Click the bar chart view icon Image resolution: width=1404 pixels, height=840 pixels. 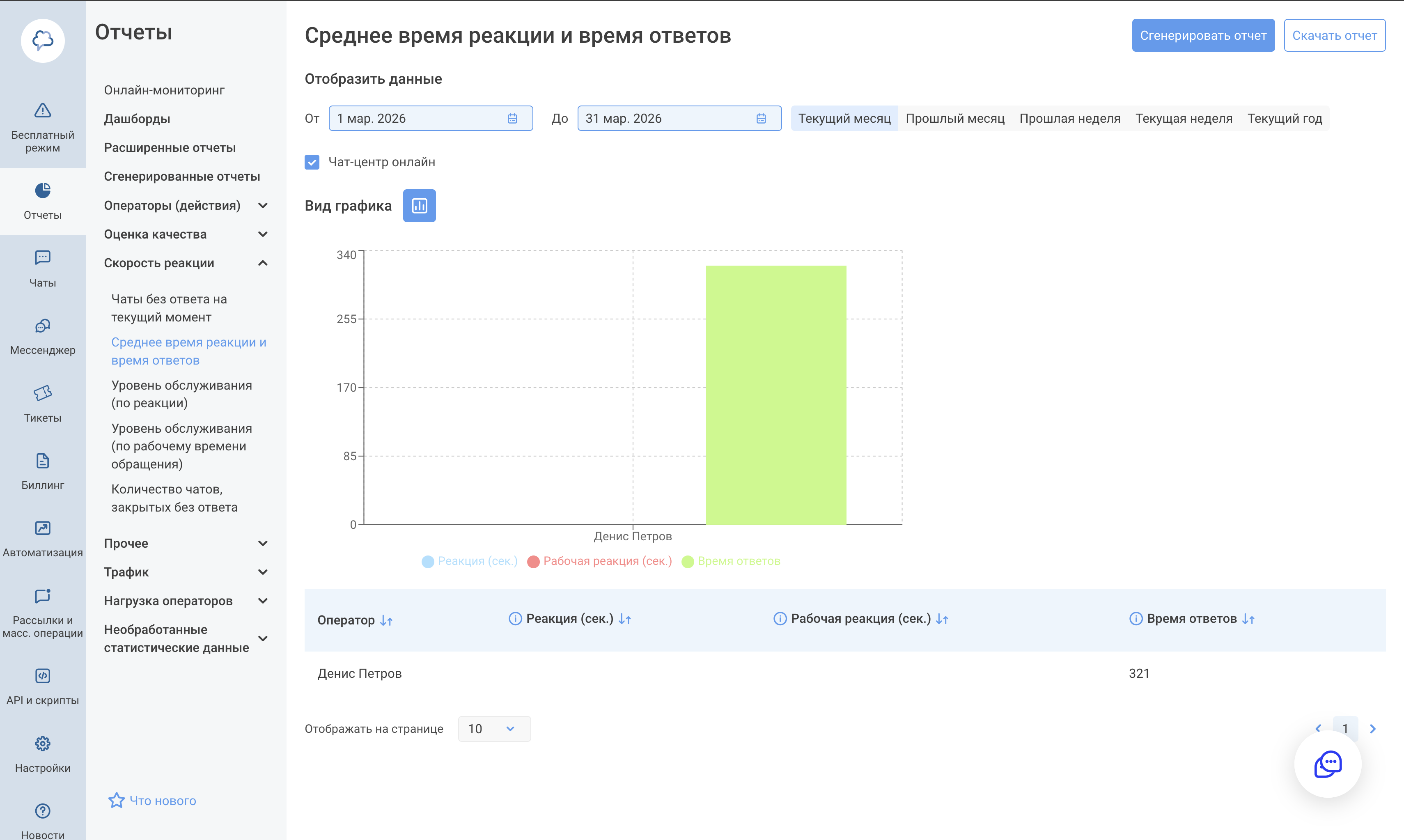tap(419, 205)
